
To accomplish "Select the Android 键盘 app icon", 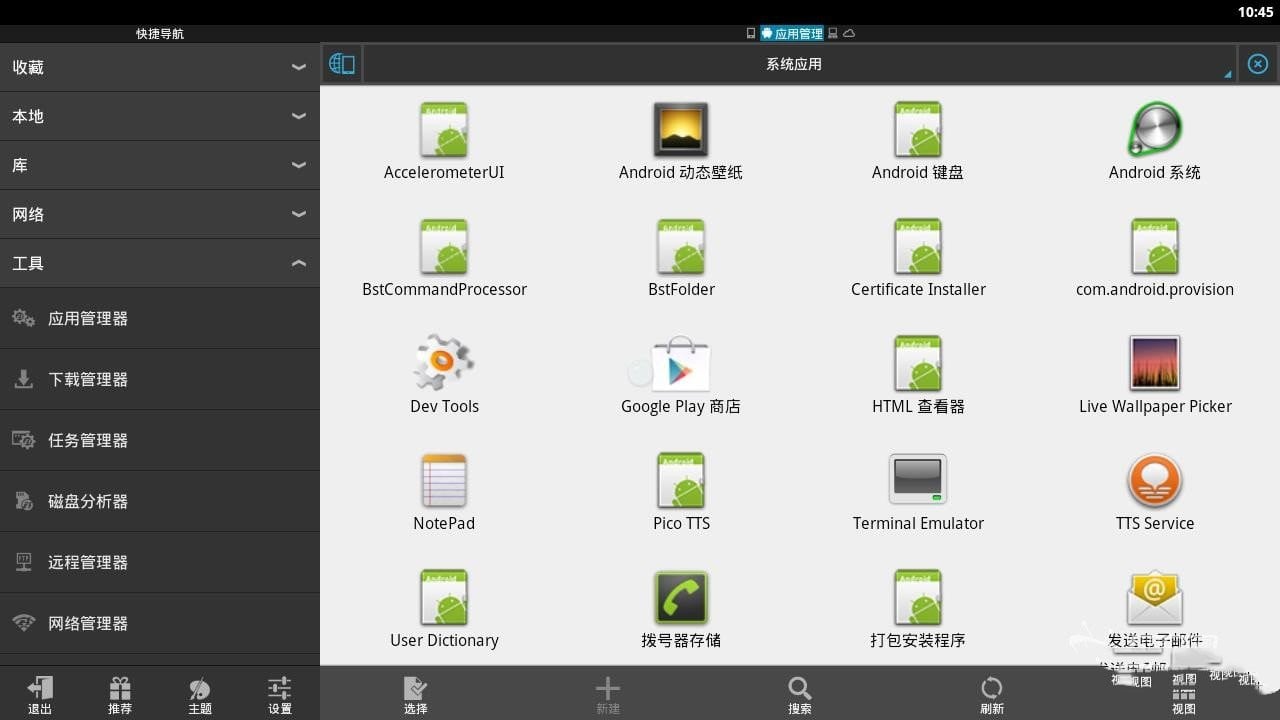I will coord(918,130).
